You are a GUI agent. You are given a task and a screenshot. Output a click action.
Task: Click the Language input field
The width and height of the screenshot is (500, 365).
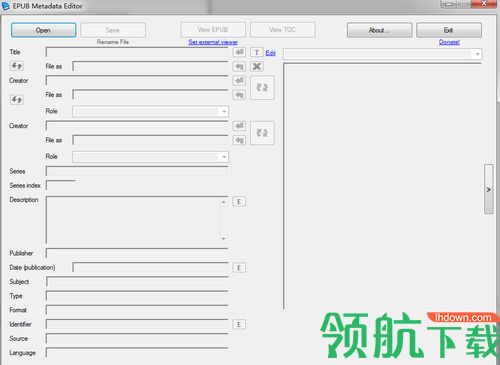(137, 353)
